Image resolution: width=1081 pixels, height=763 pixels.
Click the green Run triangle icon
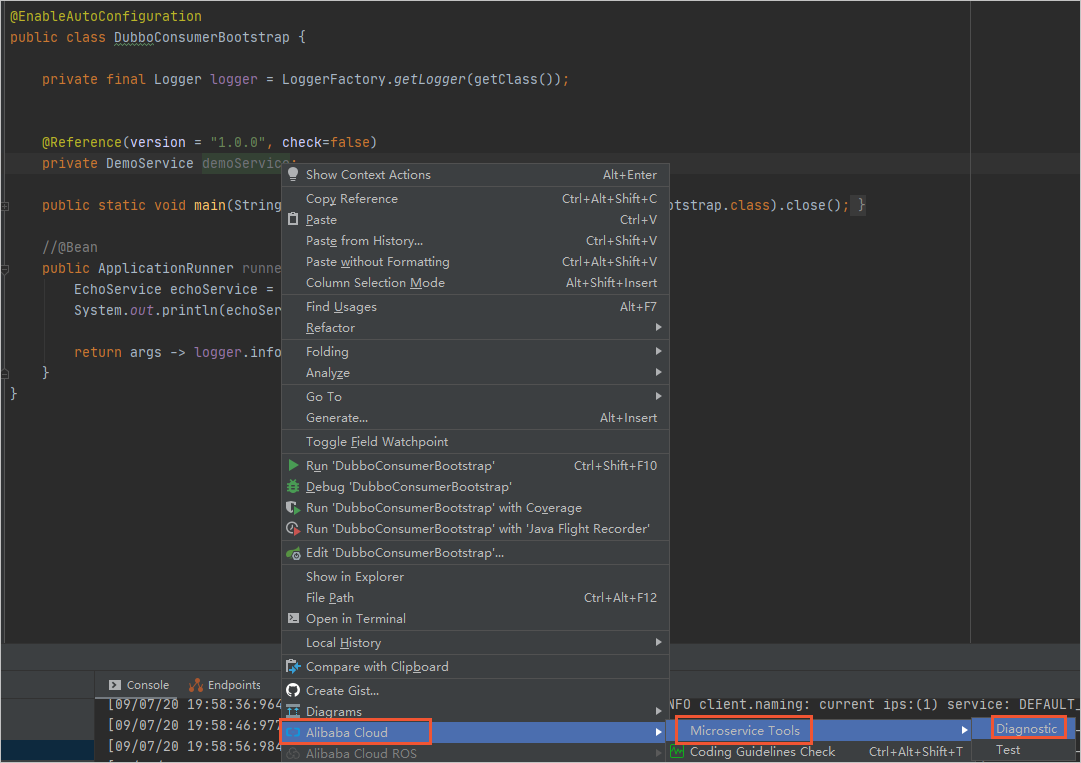coord(293,465)
